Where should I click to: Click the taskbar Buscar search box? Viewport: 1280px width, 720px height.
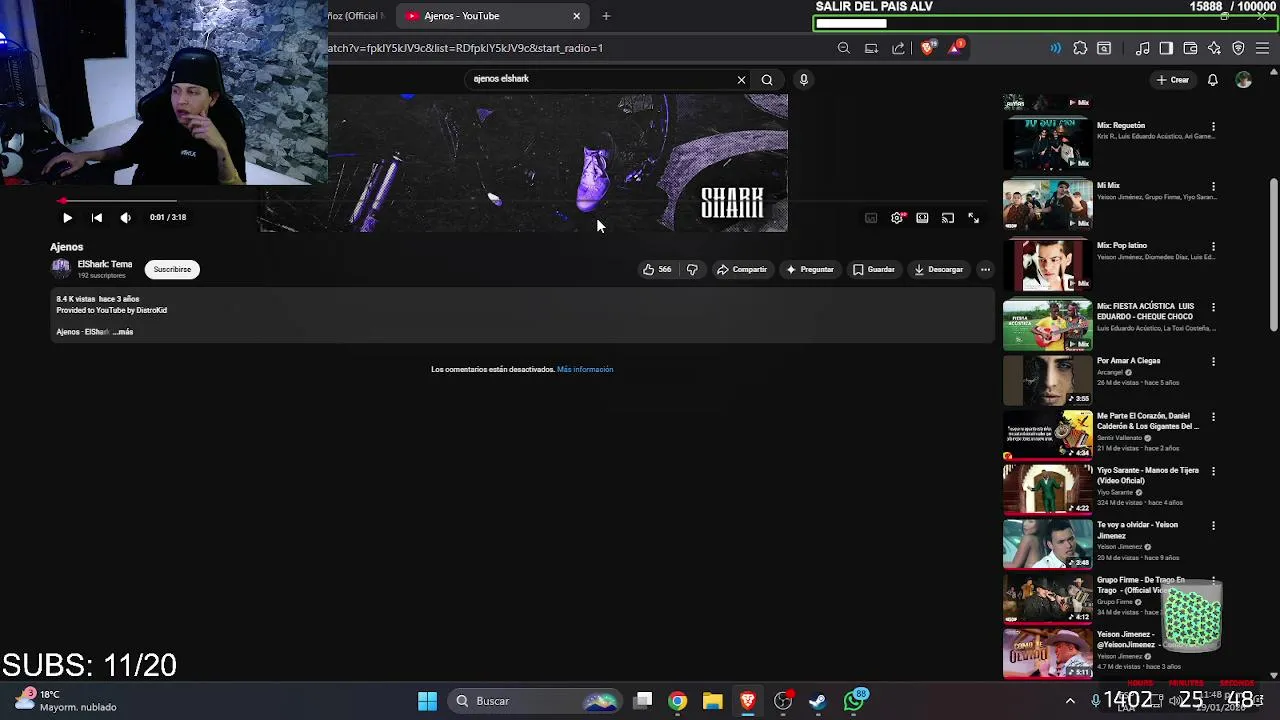536,701
